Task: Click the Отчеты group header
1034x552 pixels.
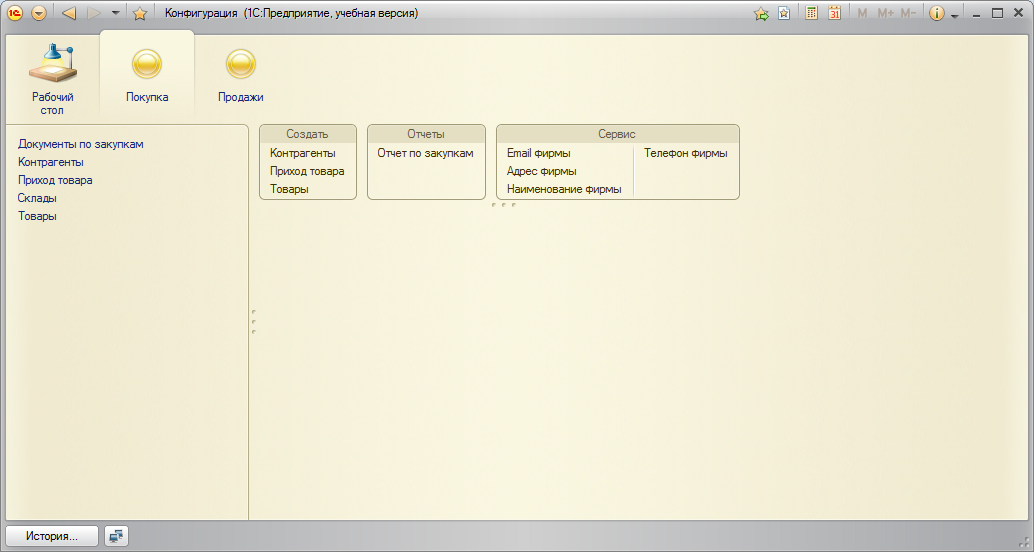Action: pyautogui.click(x=426, y=134)
